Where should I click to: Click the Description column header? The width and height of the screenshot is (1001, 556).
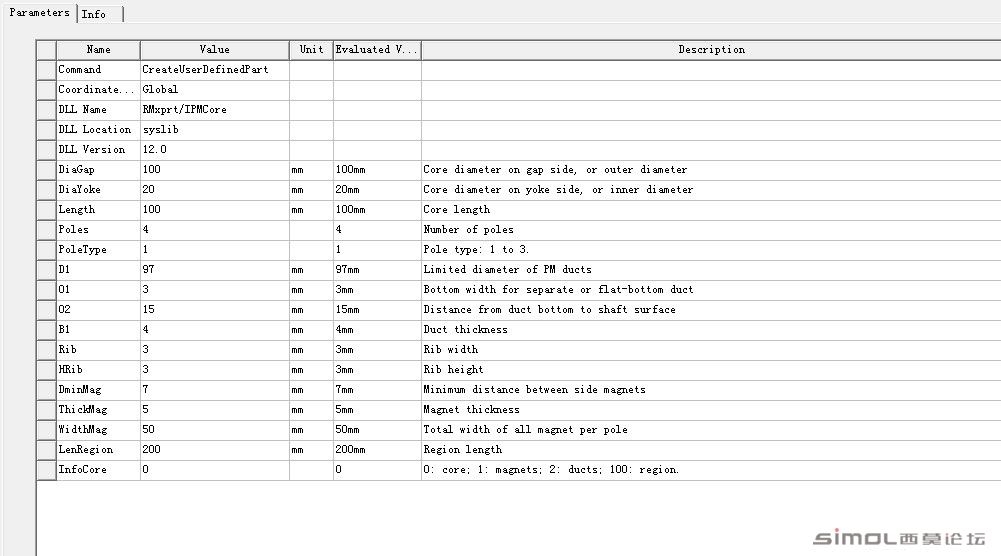[711, 50]
